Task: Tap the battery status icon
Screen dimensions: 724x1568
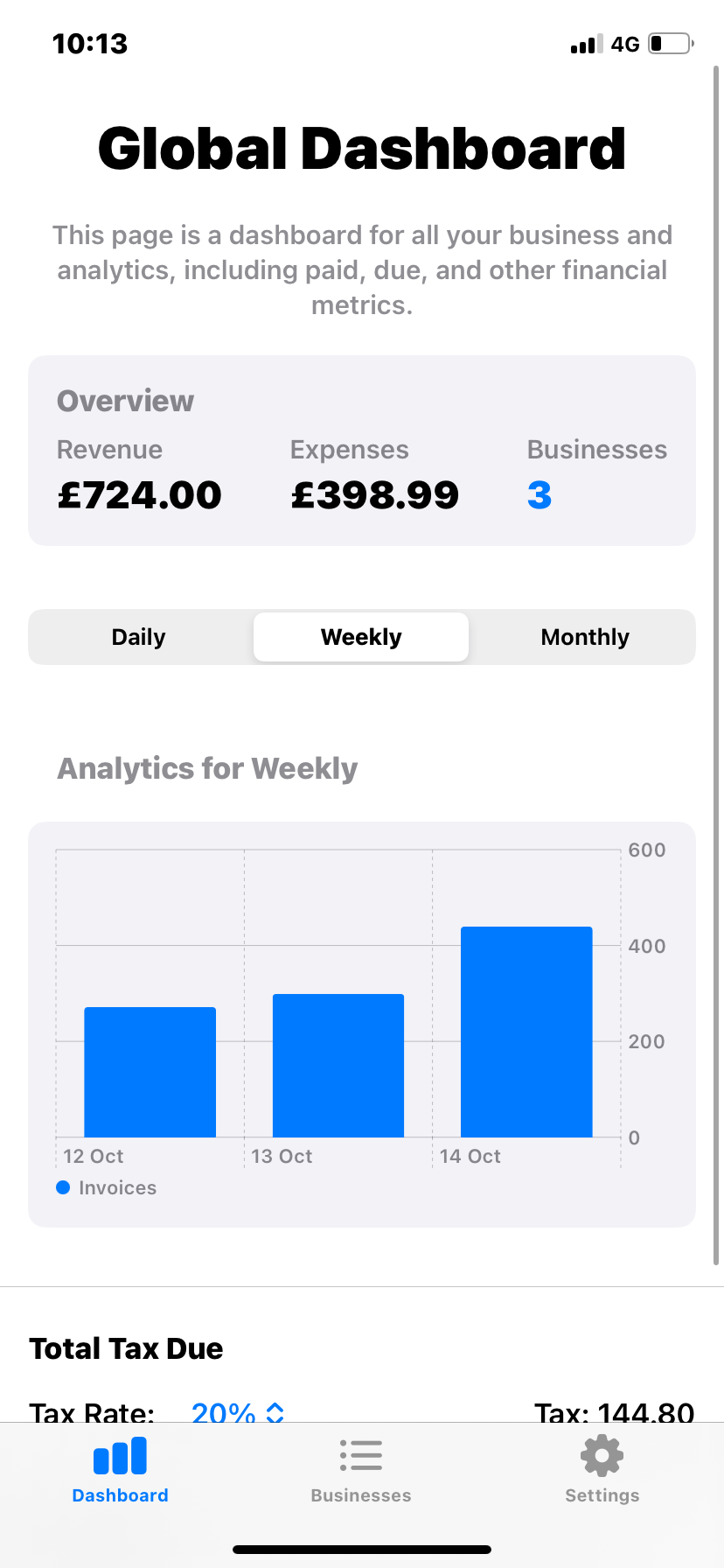Action: 671,44
